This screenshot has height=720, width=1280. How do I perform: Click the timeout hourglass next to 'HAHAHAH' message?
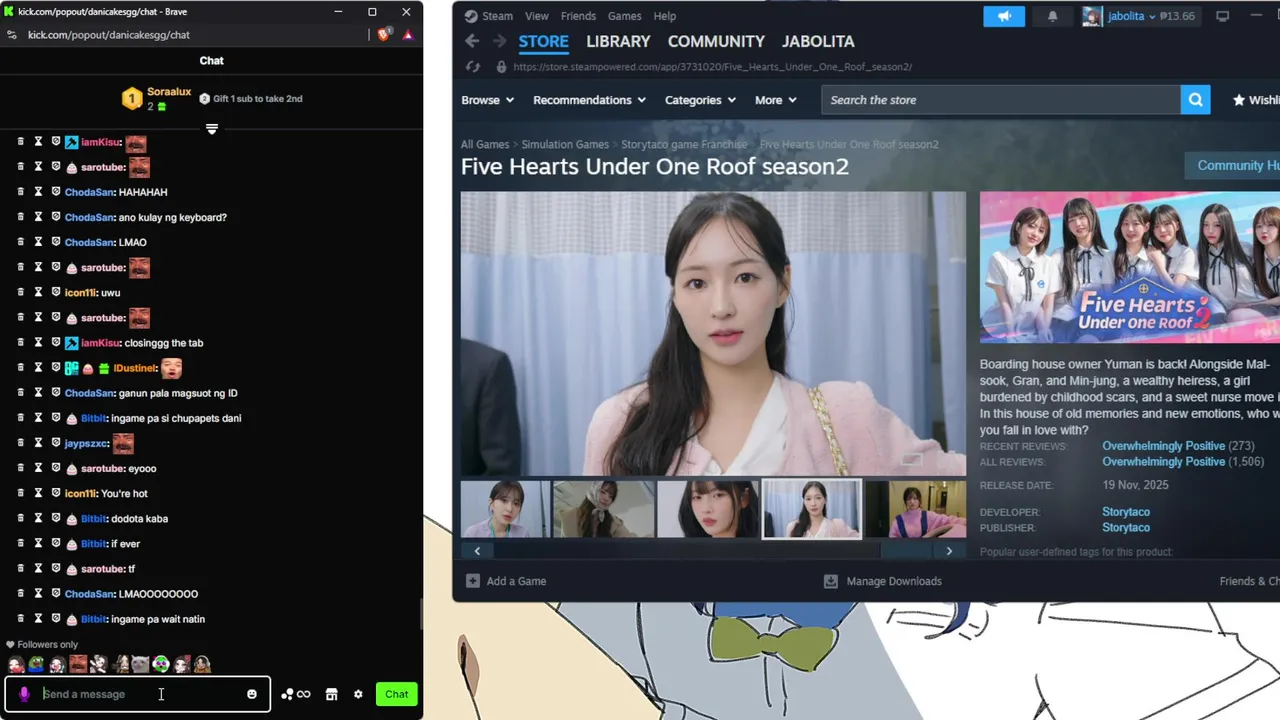click(x=38, y=192)
